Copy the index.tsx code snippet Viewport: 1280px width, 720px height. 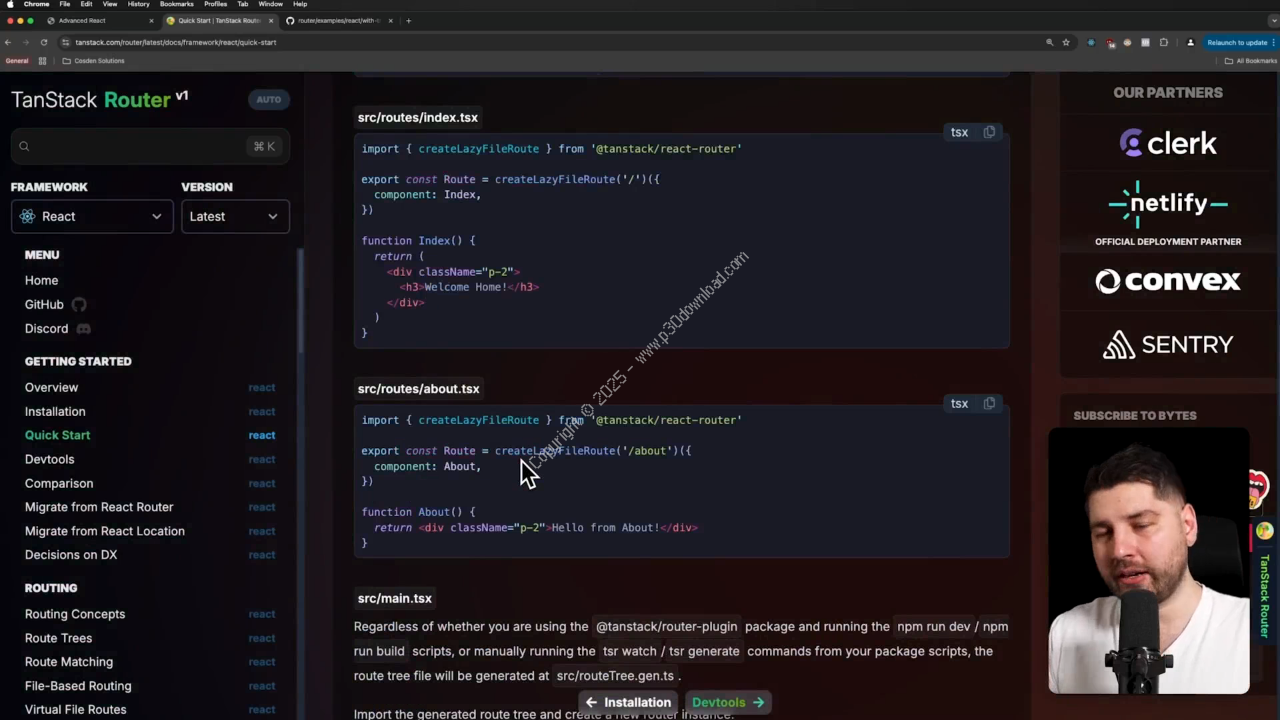[x=989, y=132]
